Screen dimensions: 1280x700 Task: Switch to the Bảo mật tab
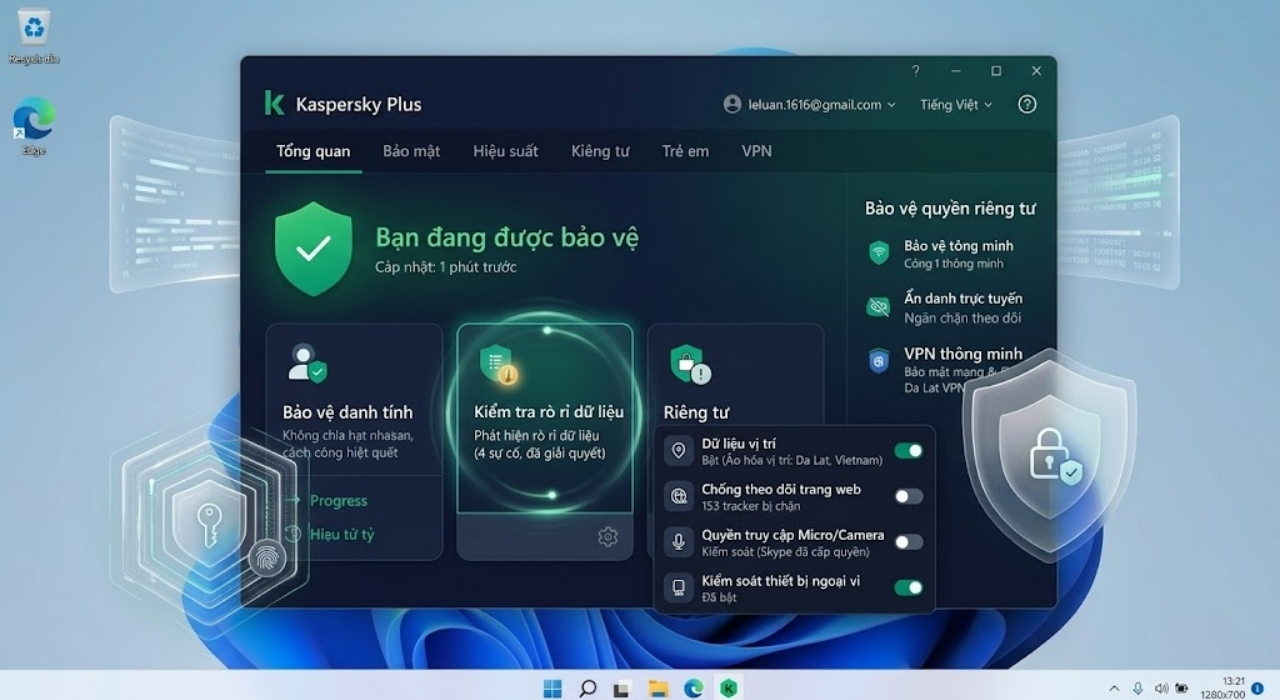[411, 151]
